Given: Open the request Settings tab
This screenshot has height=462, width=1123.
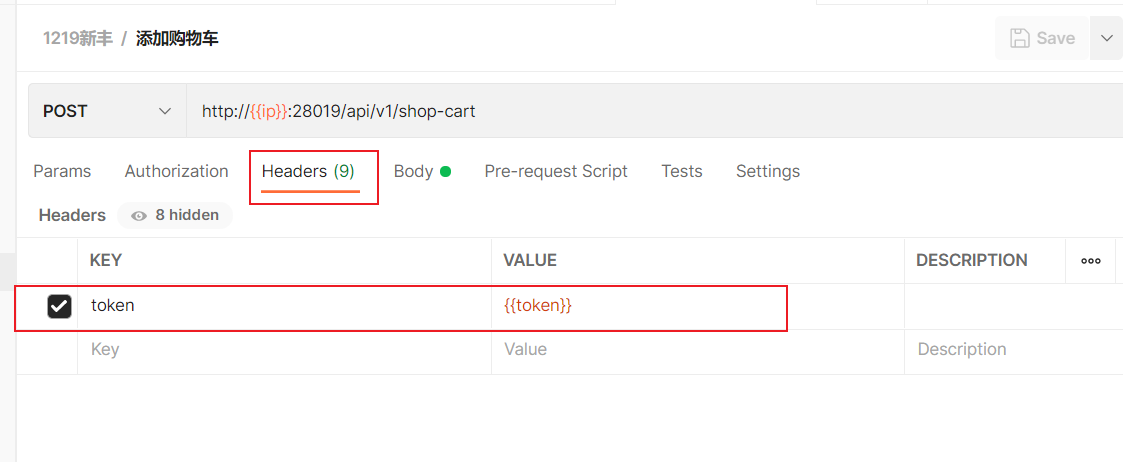Looking at the screenshot, I should click(x=768, y=171).
